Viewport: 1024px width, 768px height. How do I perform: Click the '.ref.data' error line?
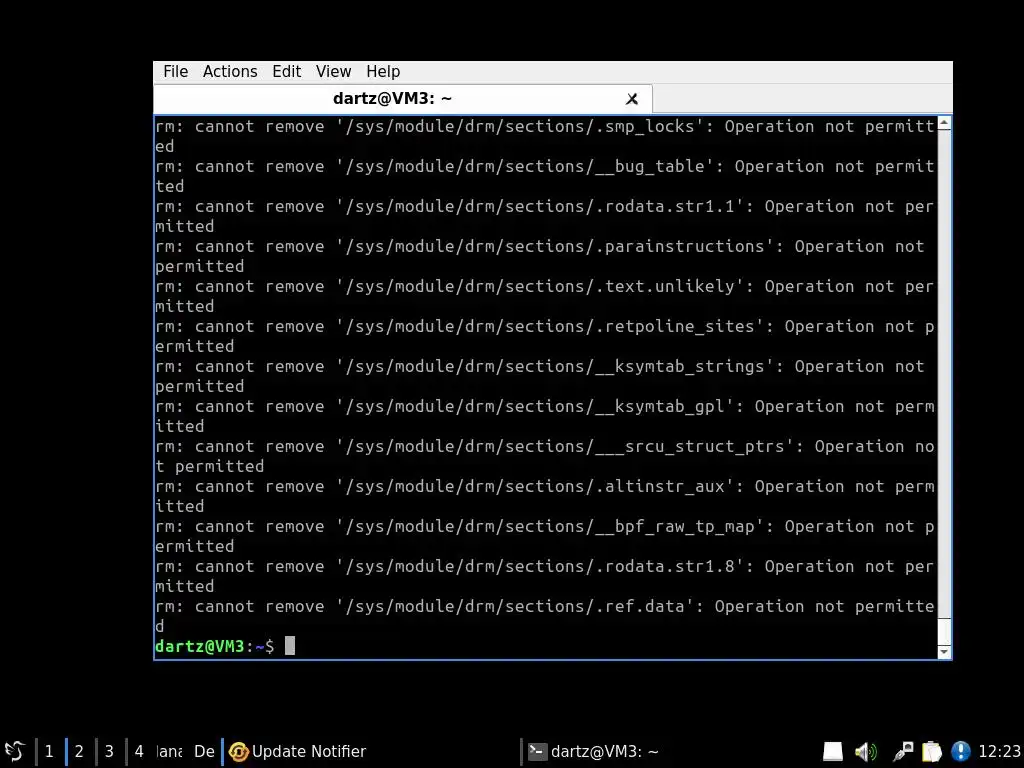tap(545, 616)
